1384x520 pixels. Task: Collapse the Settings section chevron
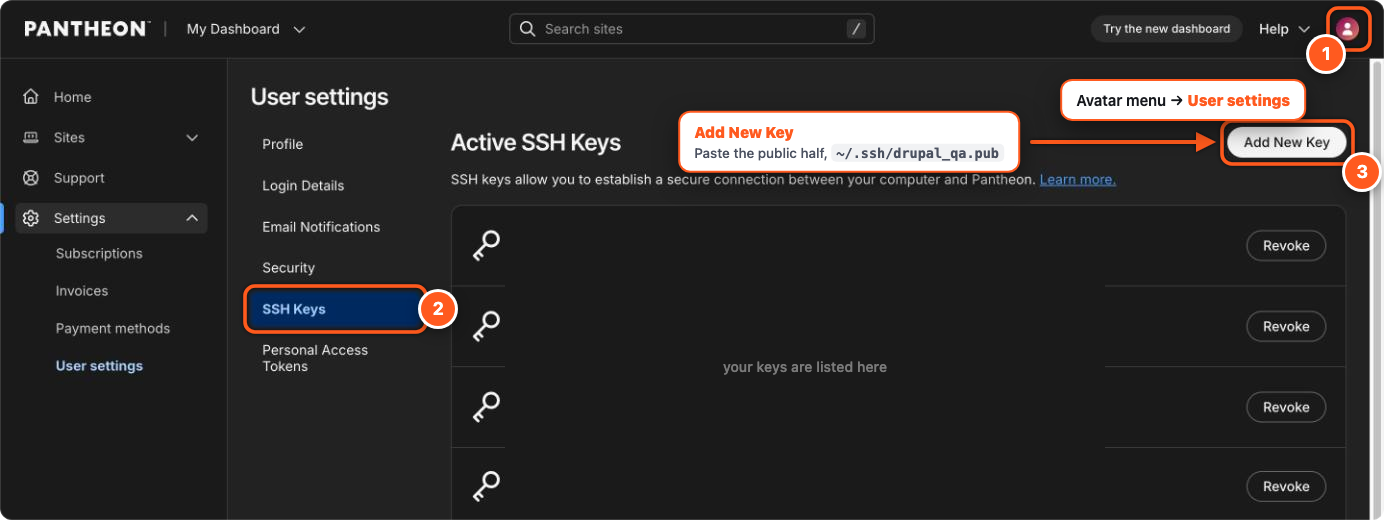point(192,218)
